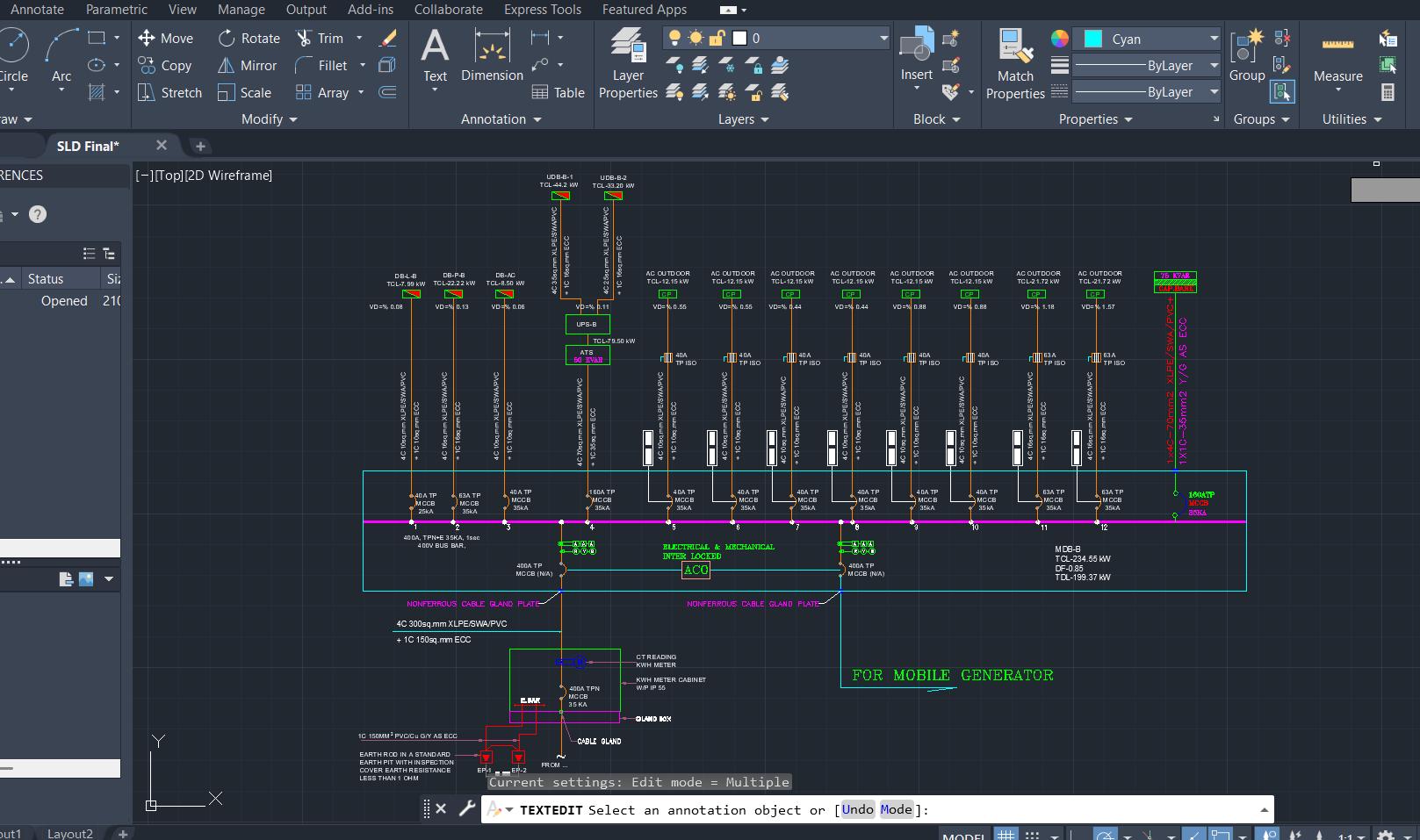This screenshot has height=840, width=1420.
Task: Click the Undo command option
Action: [857, 809]
